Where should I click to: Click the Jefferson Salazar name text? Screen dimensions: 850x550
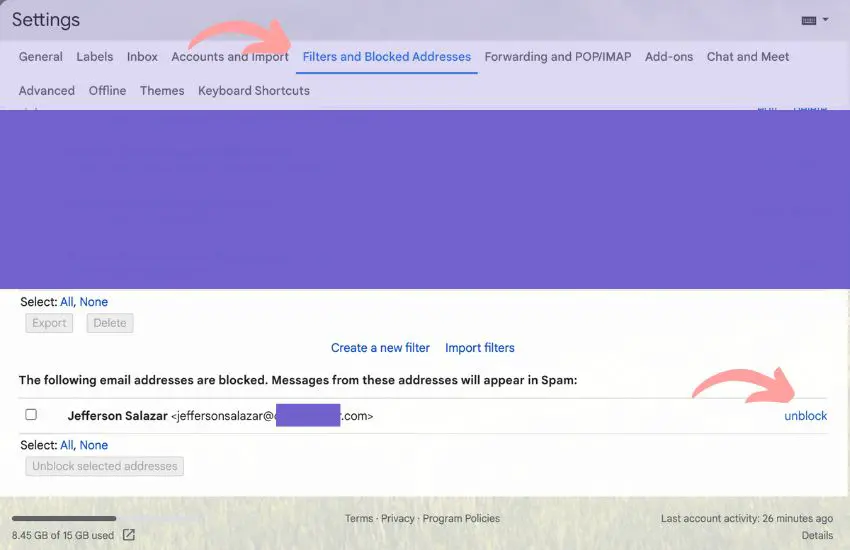[x=118, y=416]
